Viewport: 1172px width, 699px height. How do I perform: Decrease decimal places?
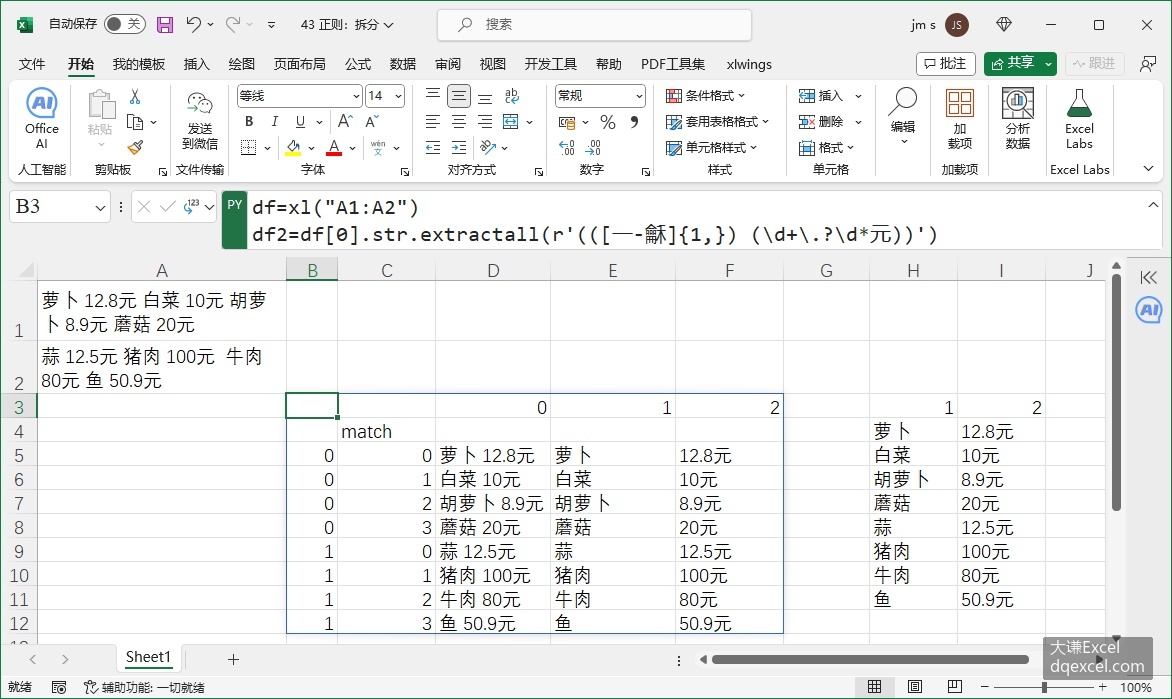593,147
